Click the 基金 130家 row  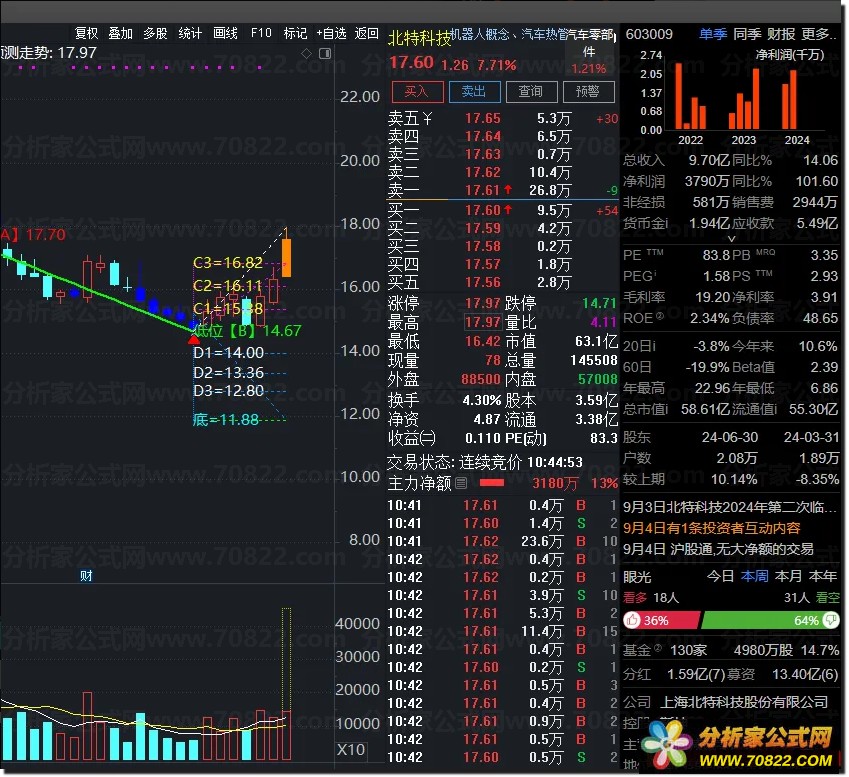coord(731,650)
